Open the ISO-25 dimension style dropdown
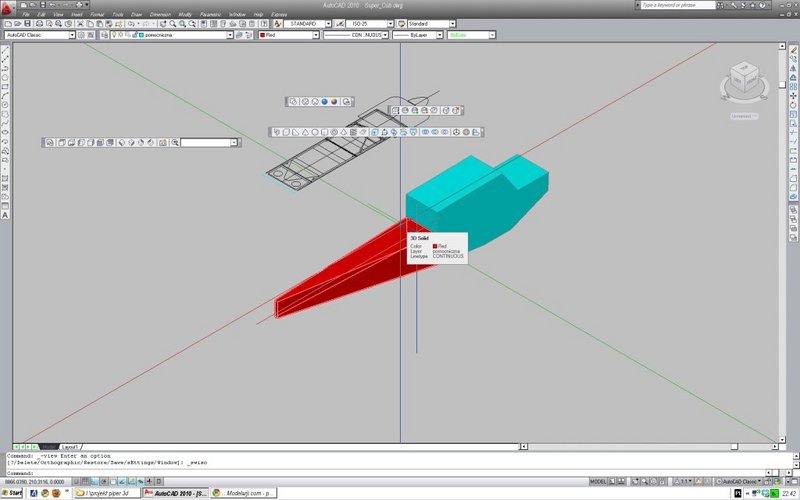 tap(390, 23)
